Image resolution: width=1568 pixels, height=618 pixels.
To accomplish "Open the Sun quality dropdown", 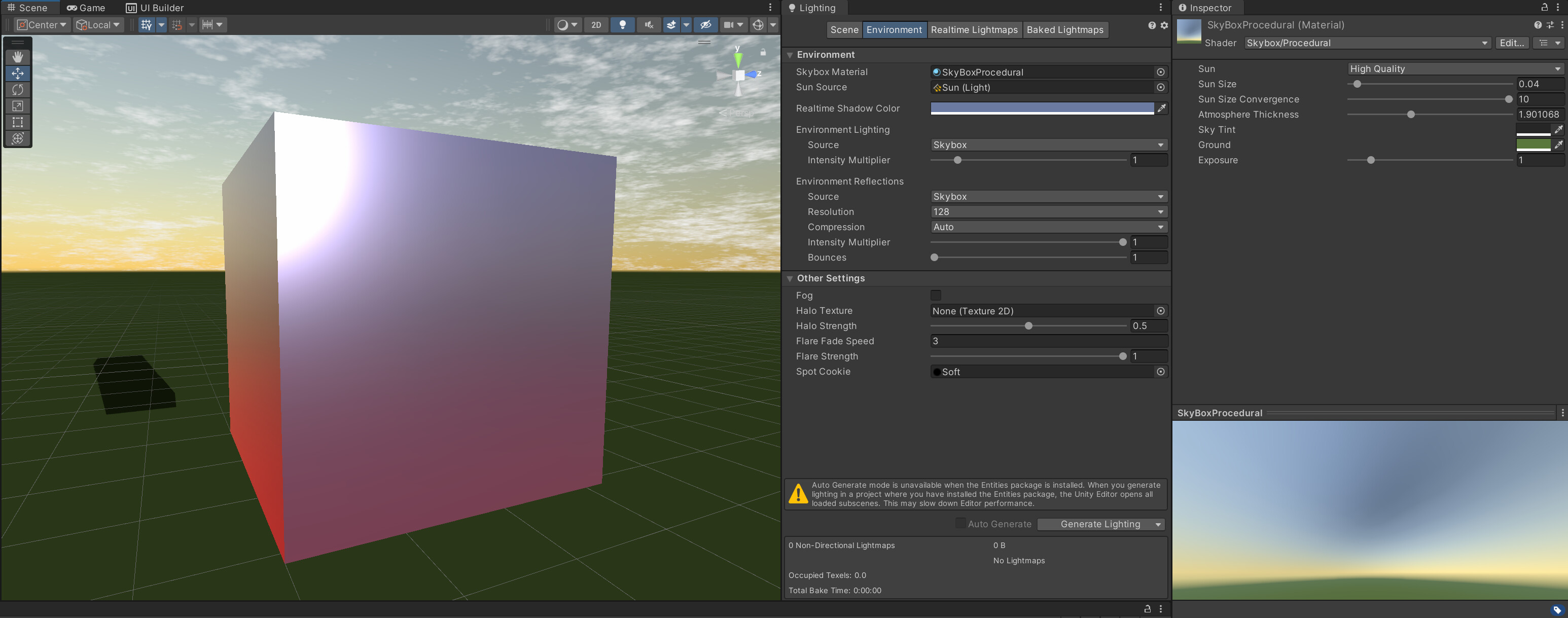I will point(1454,69).
